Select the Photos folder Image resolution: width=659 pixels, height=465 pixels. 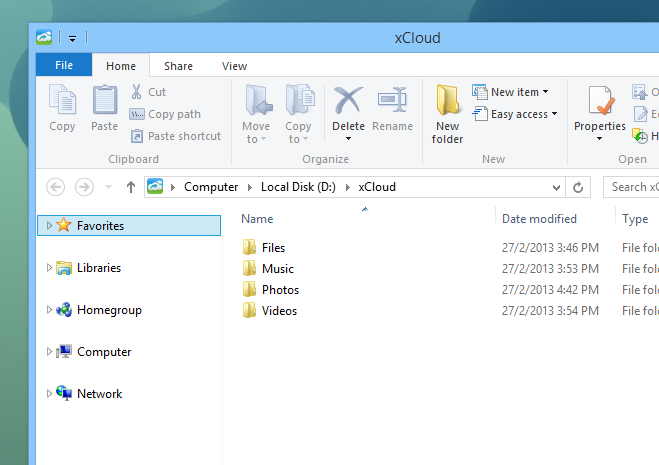click(x=271, y=290)
